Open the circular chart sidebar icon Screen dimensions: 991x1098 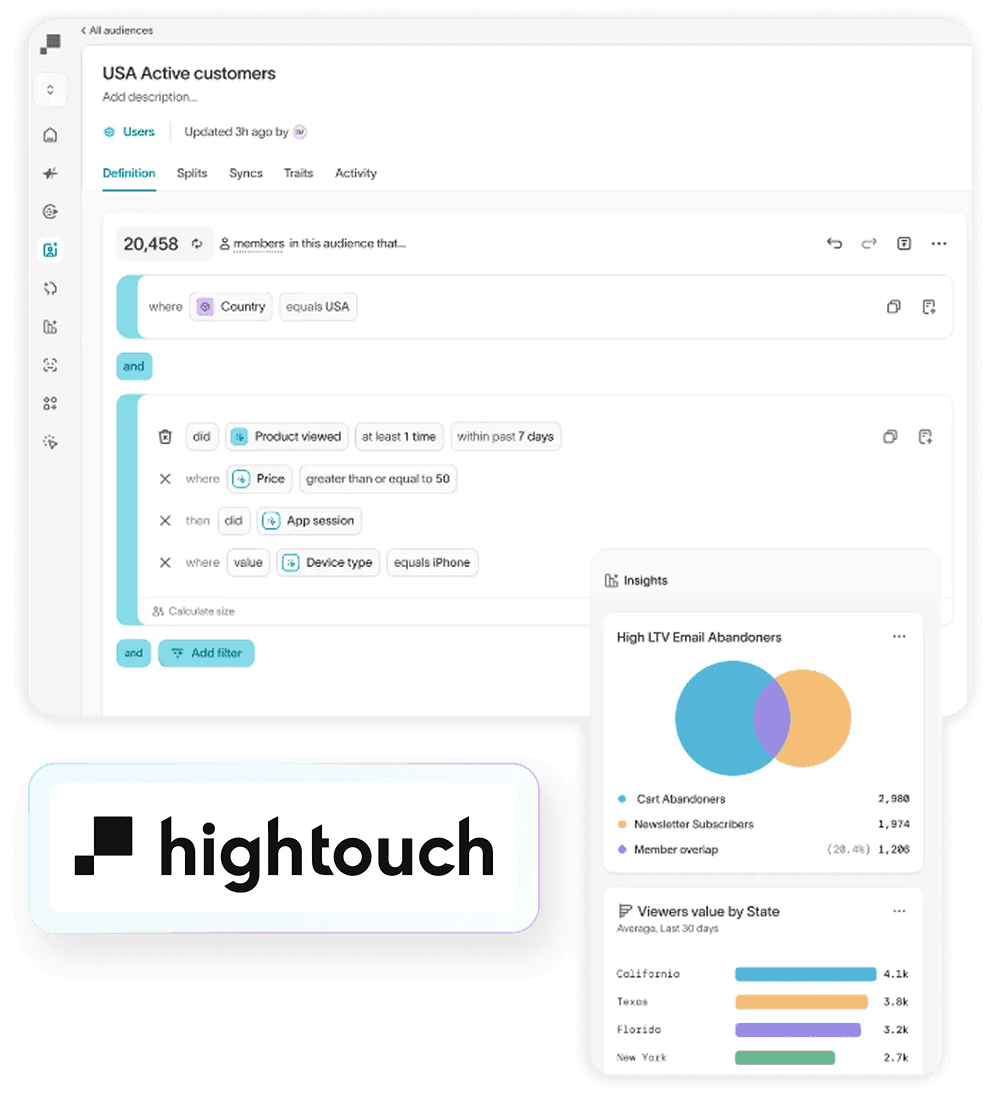point(50,211)
